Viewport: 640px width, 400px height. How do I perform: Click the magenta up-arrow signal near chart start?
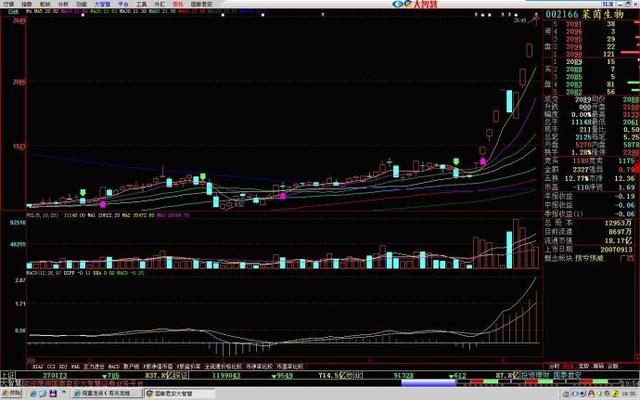[x=103, y=204]
